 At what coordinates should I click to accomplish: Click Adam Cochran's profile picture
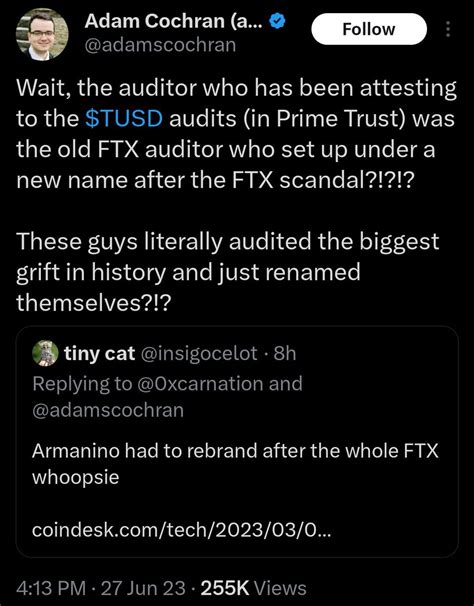tap(42, 34)
